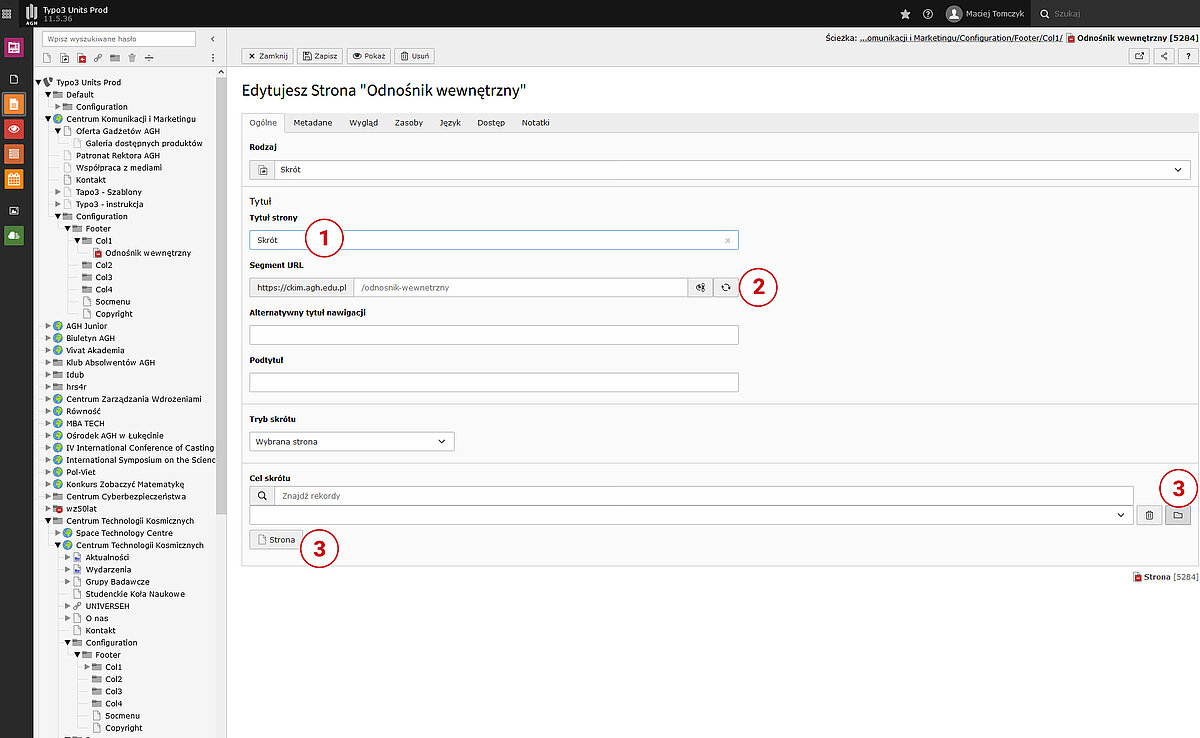1200x738 pixels.
Task: Toggle manual editing of the URL segment
Action: point(701,287)
